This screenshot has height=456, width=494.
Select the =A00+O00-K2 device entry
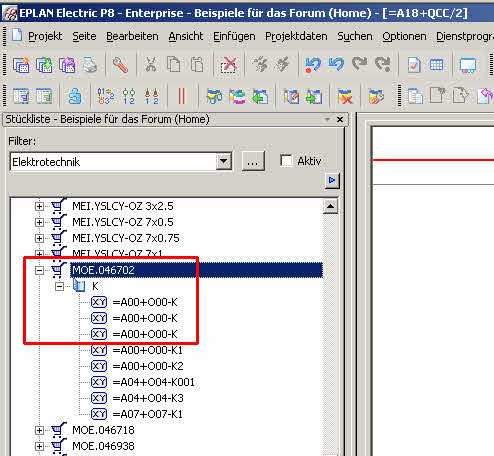(x=148, y=366)
